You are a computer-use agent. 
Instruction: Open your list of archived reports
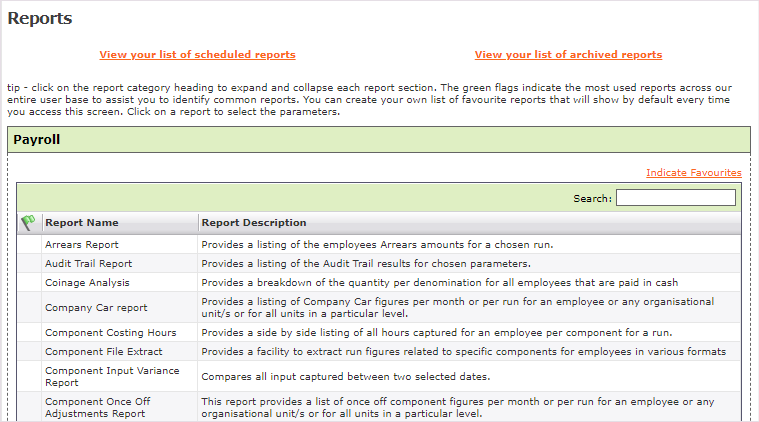(x=567, y=55)
